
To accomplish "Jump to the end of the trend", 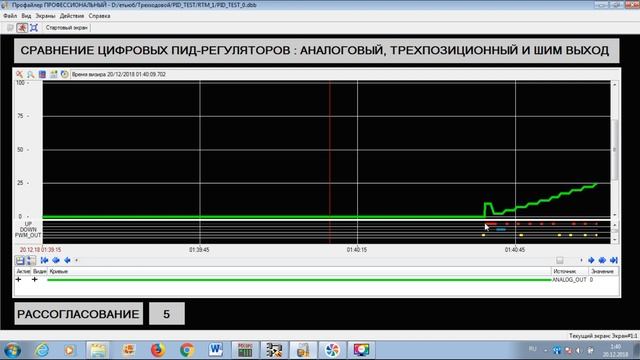I will (x=613, y=260).
